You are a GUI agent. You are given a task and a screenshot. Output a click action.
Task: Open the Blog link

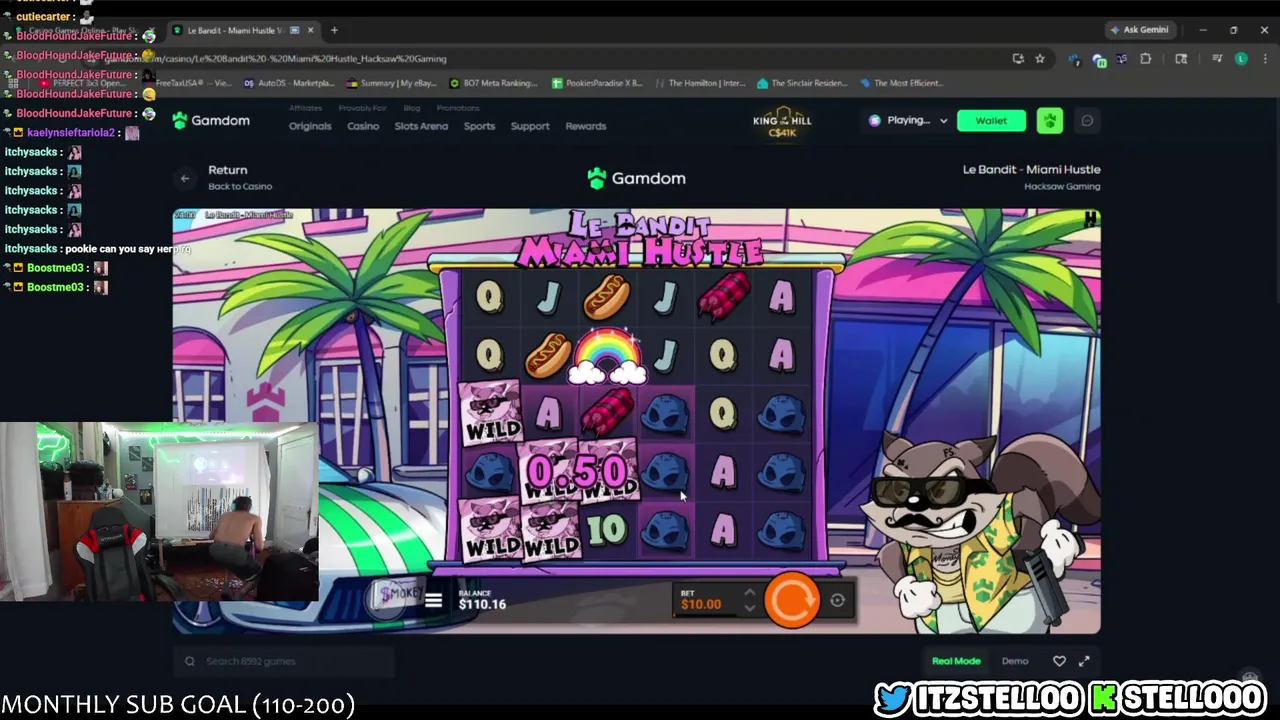[x=411, y=108]
